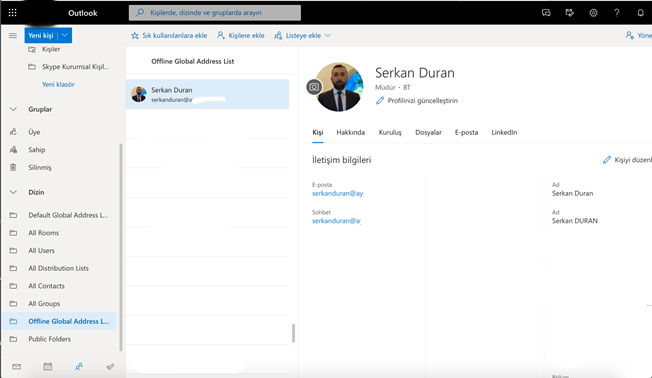Open Calendar icon in bottom bar
This screenshot has width=652, height=378.
tap(48, 366)
